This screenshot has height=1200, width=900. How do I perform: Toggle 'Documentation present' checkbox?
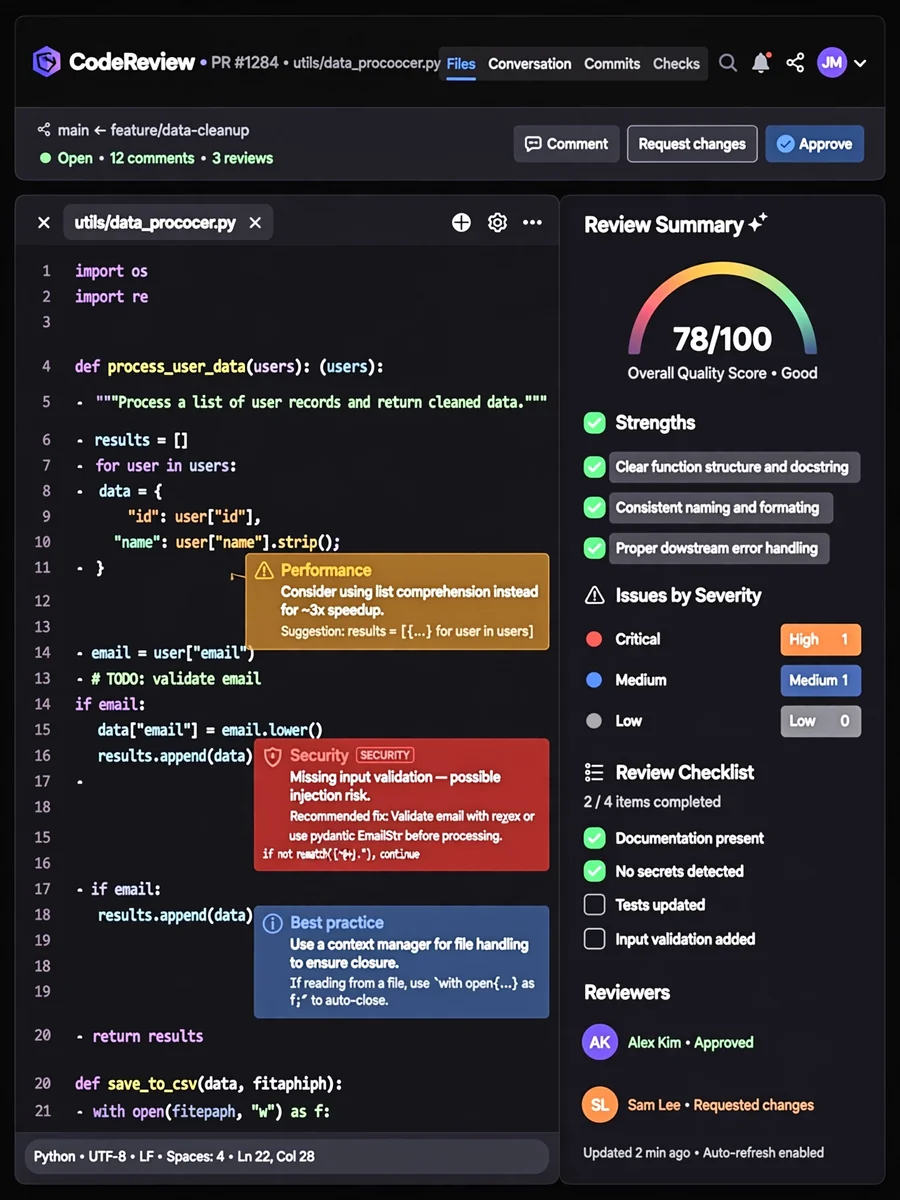click(x=595, y=838)
